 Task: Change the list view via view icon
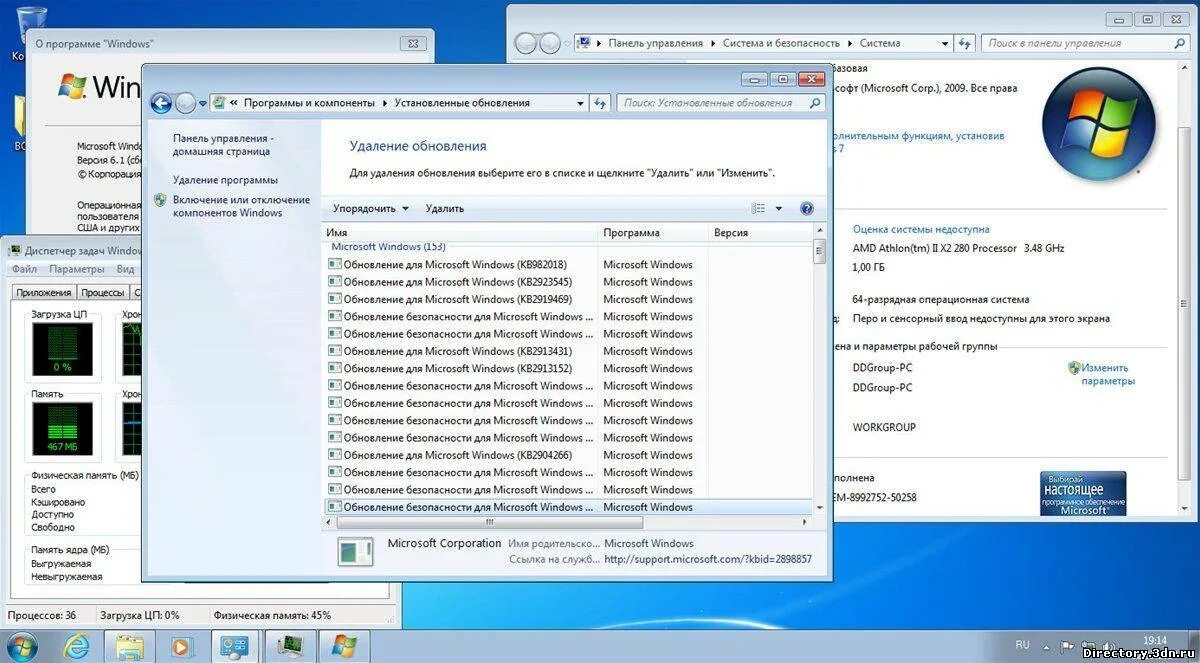click(758, 208)
